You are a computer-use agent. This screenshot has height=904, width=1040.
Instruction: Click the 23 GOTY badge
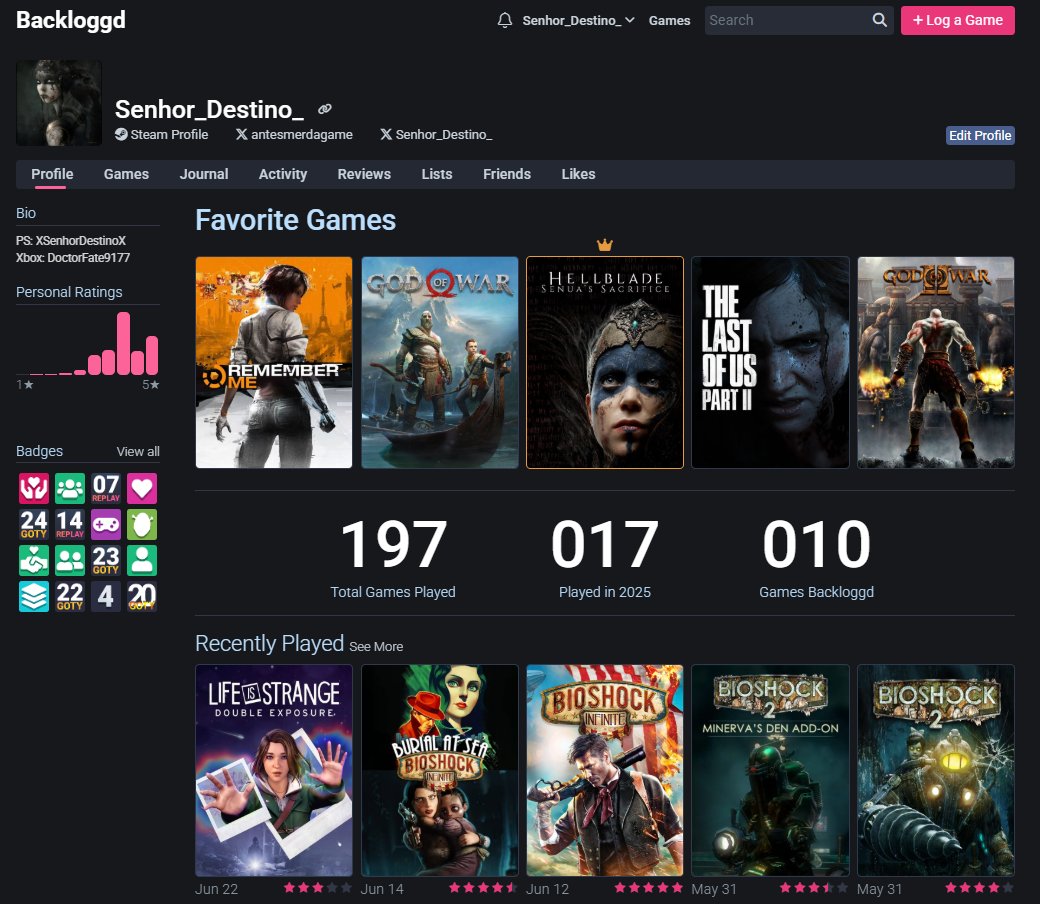point(105,560)
